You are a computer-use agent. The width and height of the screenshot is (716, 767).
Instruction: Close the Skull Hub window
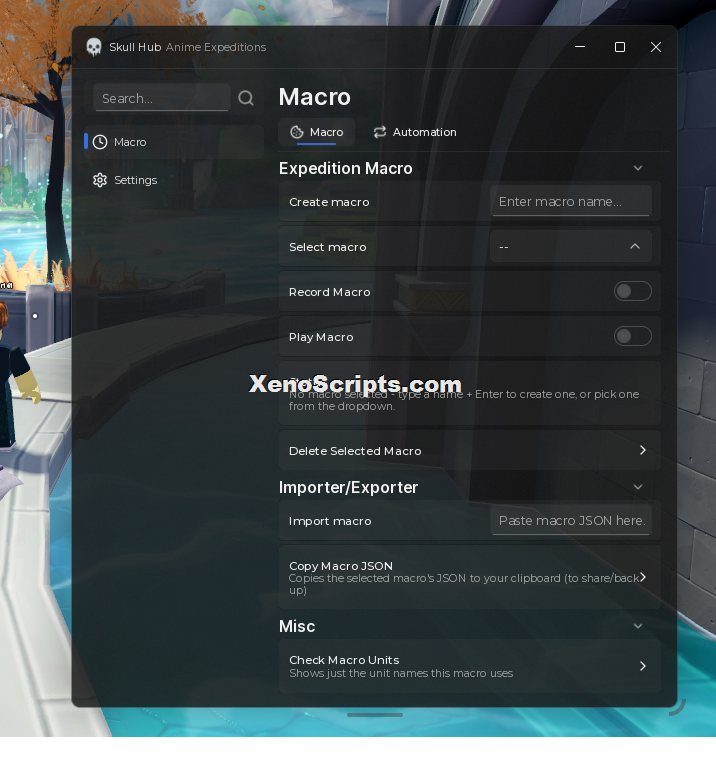click(x=656, y=47)
